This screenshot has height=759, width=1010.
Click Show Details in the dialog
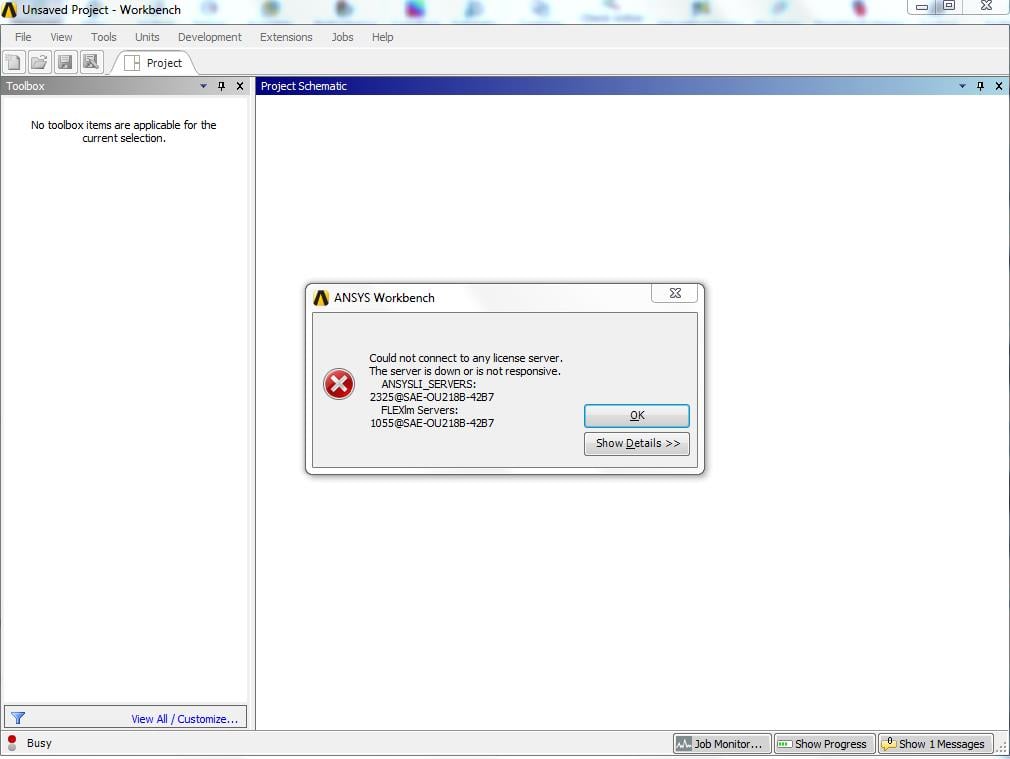pyautogui.click(x=636, y=443)
